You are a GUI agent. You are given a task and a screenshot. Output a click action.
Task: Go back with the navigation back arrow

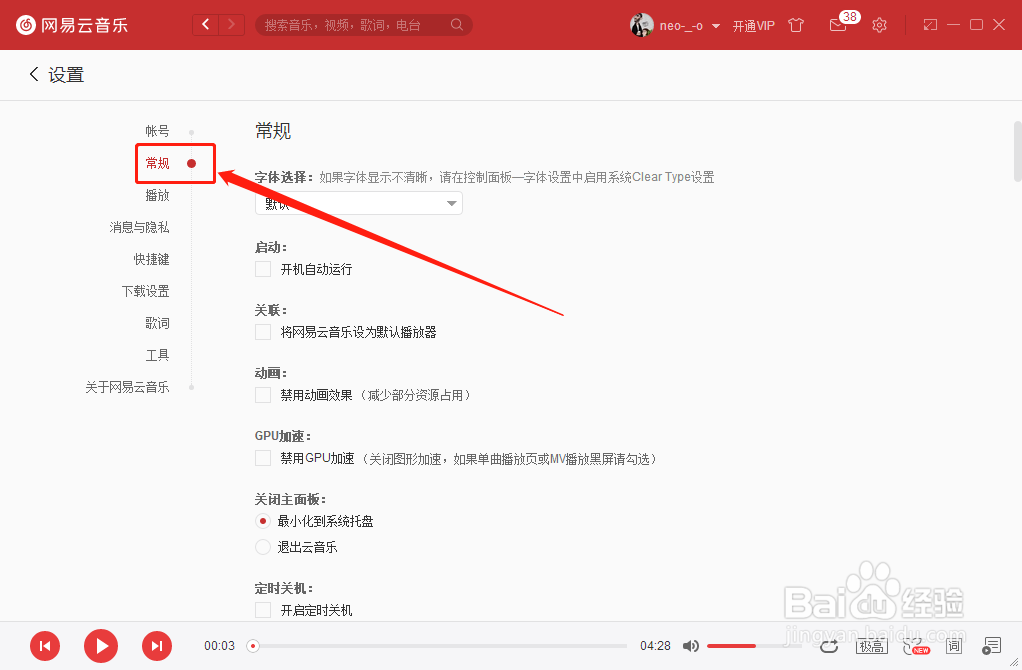click(x=206, y=25)
